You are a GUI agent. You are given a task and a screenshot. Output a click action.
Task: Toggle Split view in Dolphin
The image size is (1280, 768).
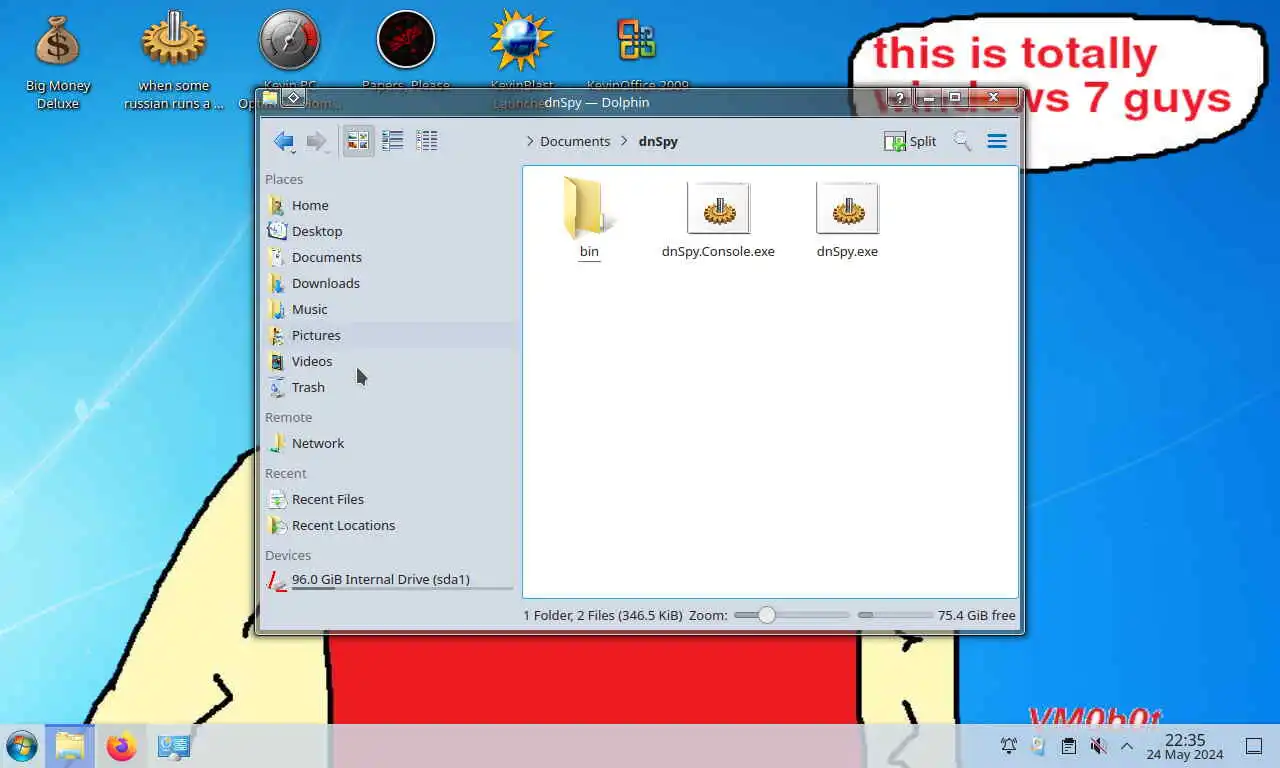[910, 141]
